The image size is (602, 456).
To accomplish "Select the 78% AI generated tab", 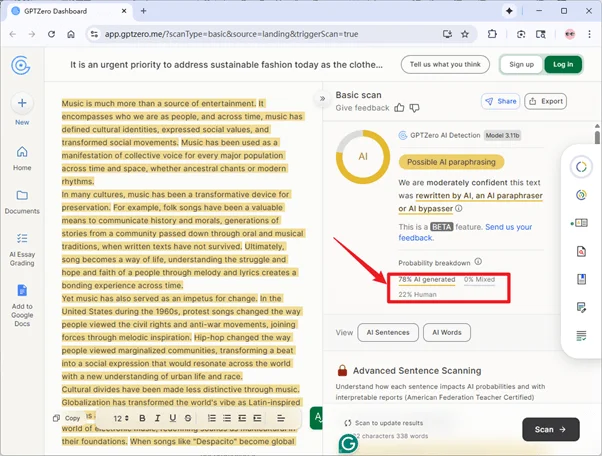I will (427, 280).
